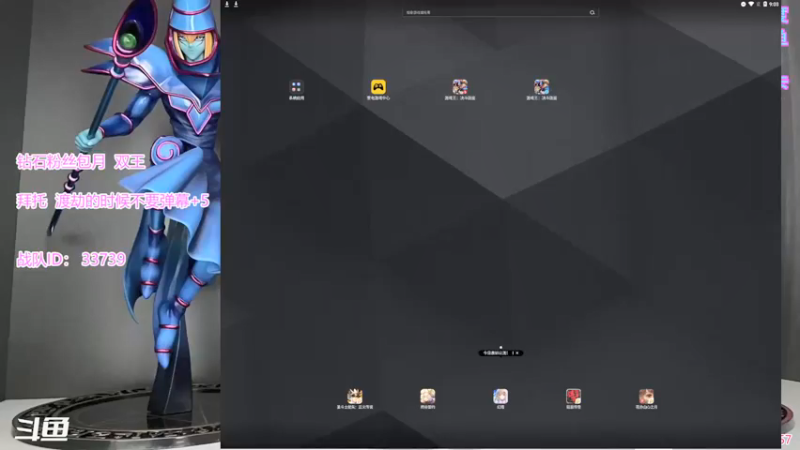Open the right Yu-Gi-Oh Duel Links icon with blue corner
The image size is (800, 450).
click(541, 87)
